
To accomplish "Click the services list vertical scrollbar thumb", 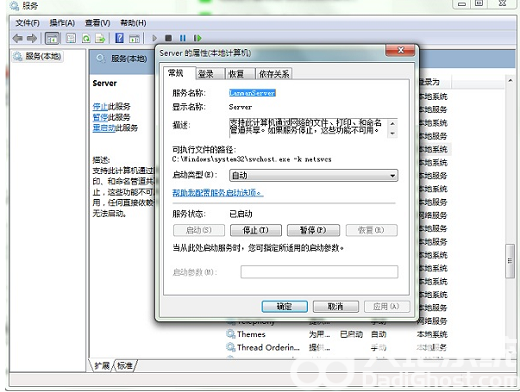I will click(510, 261).
